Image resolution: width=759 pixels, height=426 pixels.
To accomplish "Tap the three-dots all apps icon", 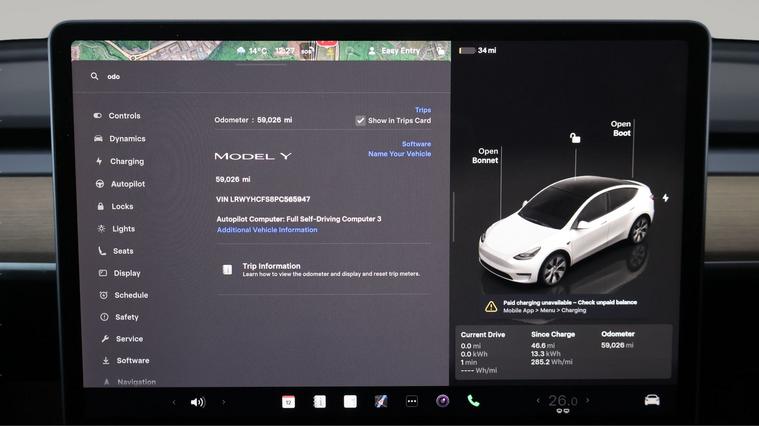I will pyautogui.click(x=411, y=401).
